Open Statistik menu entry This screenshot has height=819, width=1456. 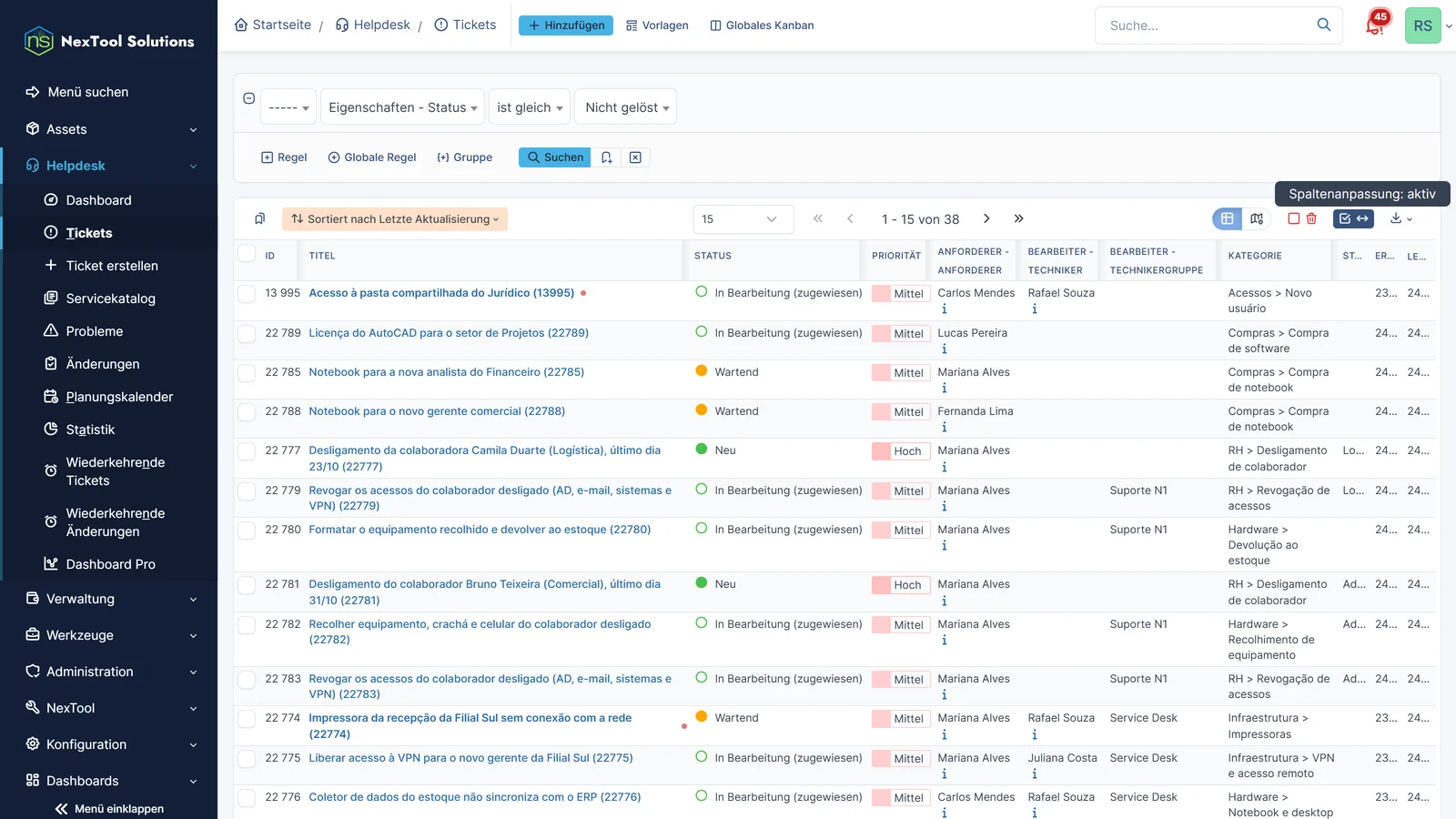(90, 430)
